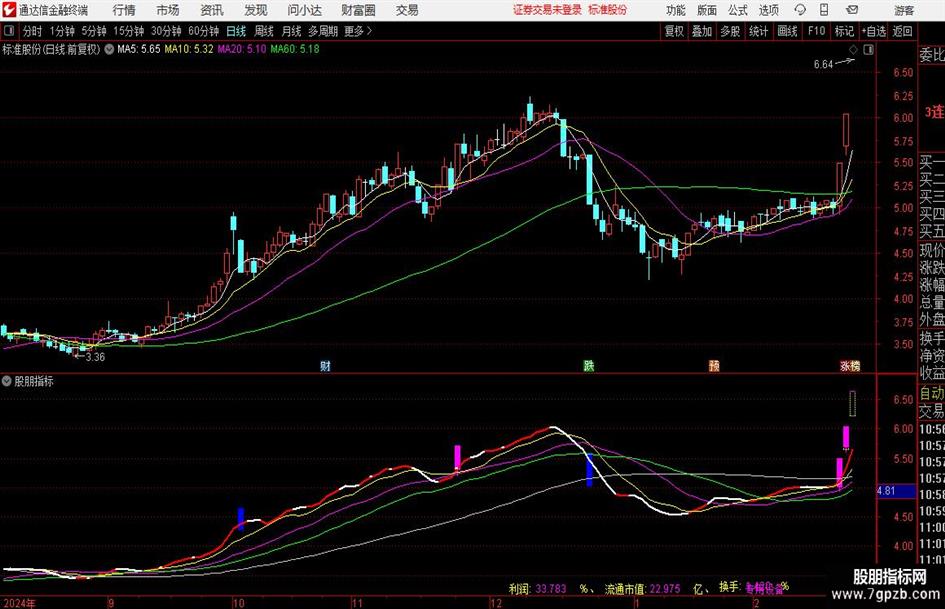Select the 日线 daily period tab
The width and height of the screenshot is (945, 609).
pyautogui.click(x=236, y=31)
